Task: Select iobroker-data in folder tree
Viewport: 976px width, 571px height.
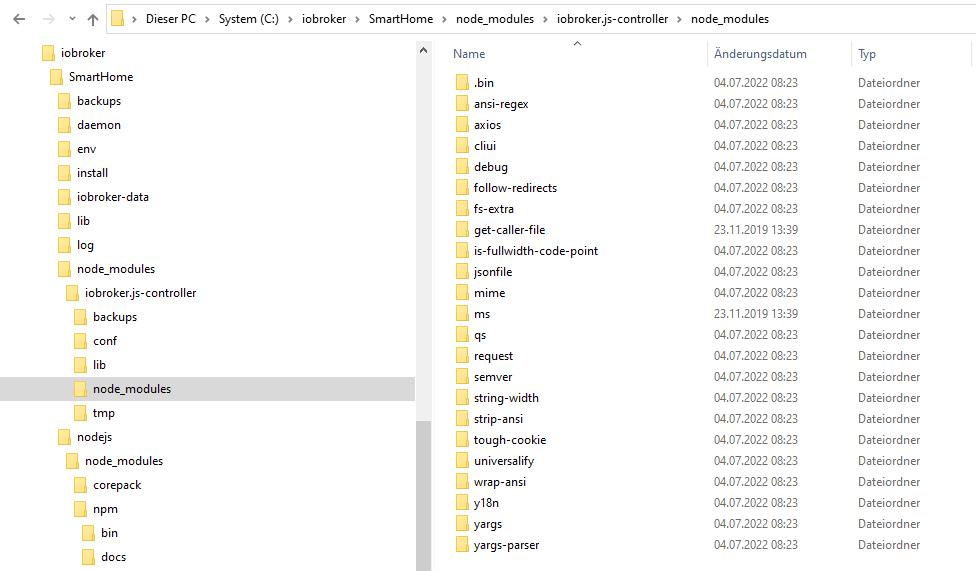Action: pos(113,197)
